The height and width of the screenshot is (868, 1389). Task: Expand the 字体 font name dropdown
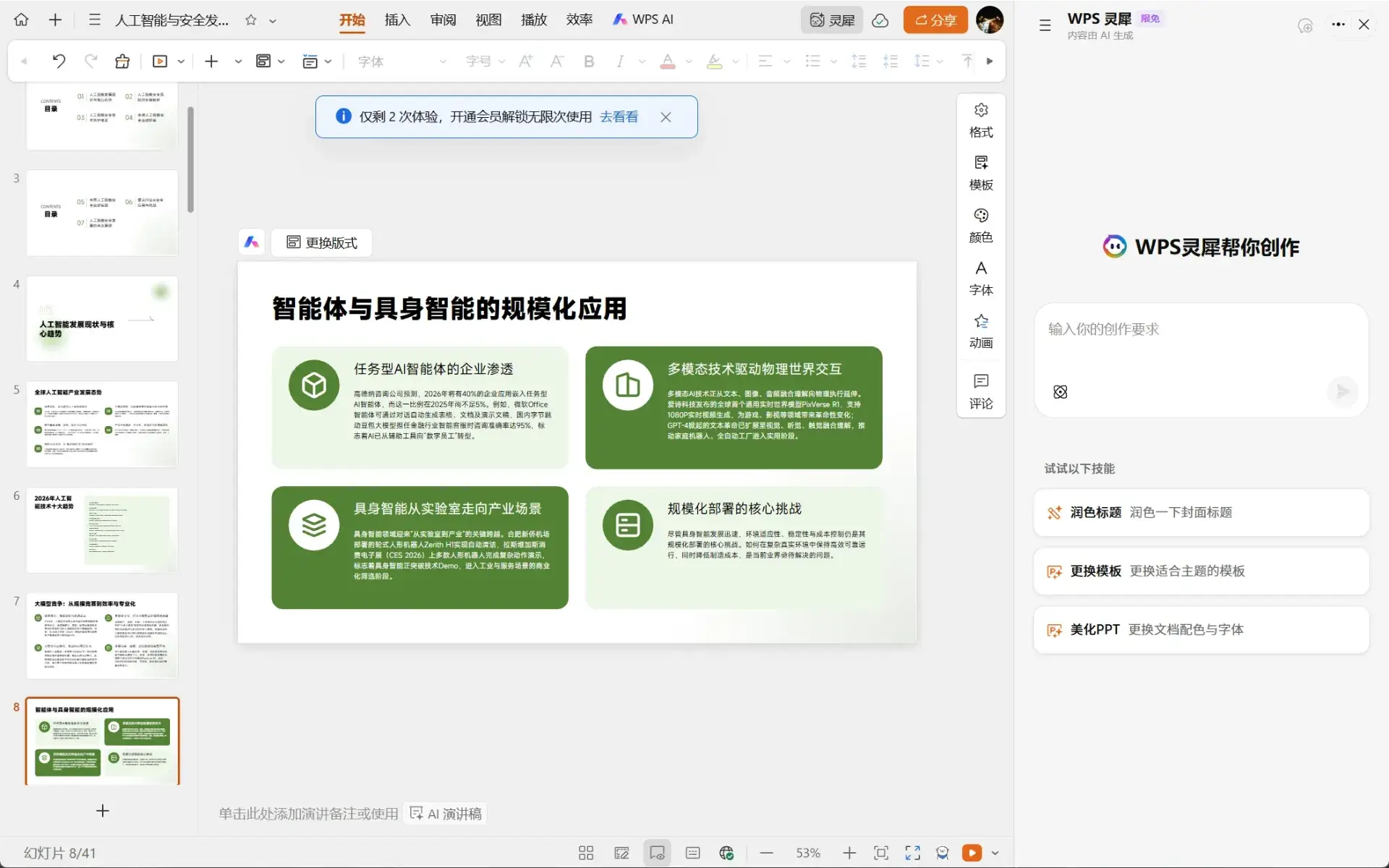click(x=443, y=61)
